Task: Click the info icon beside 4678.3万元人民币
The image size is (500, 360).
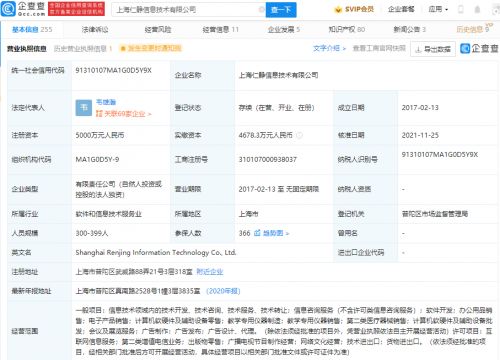Action: [299, 135]
